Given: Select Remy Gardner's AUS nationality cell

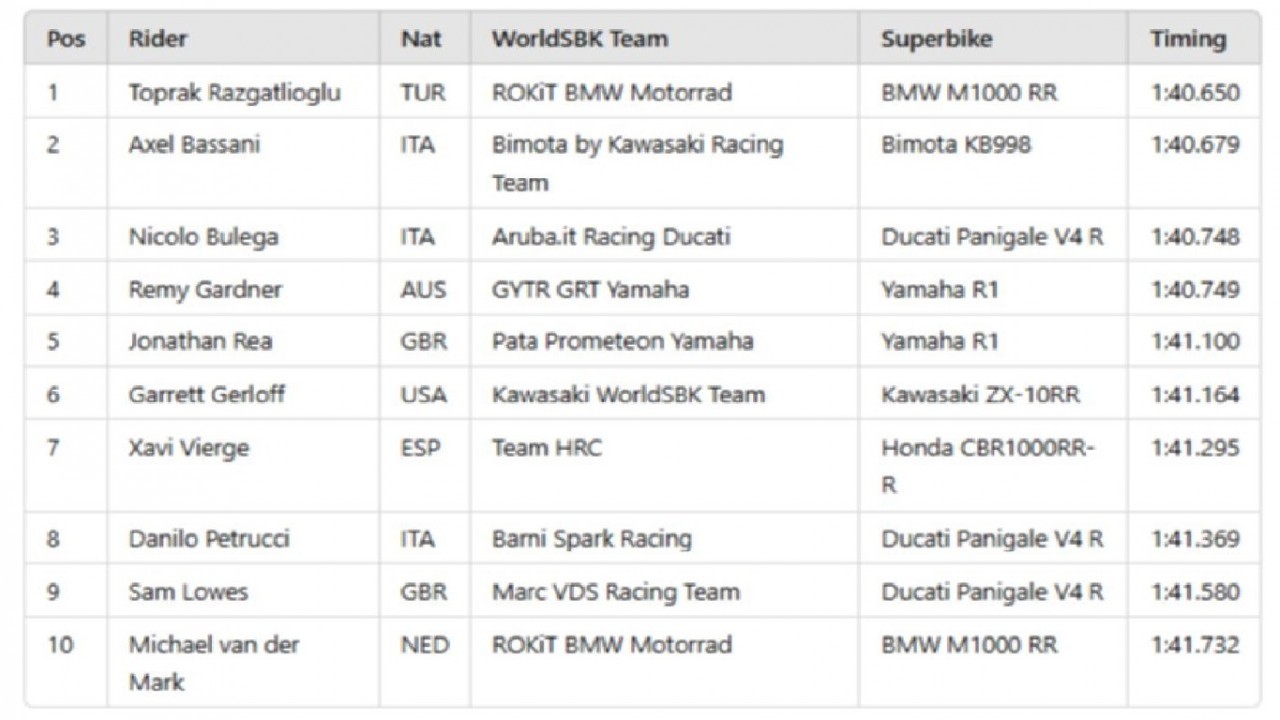Looking at the screenshot, I should pos(423,290).
